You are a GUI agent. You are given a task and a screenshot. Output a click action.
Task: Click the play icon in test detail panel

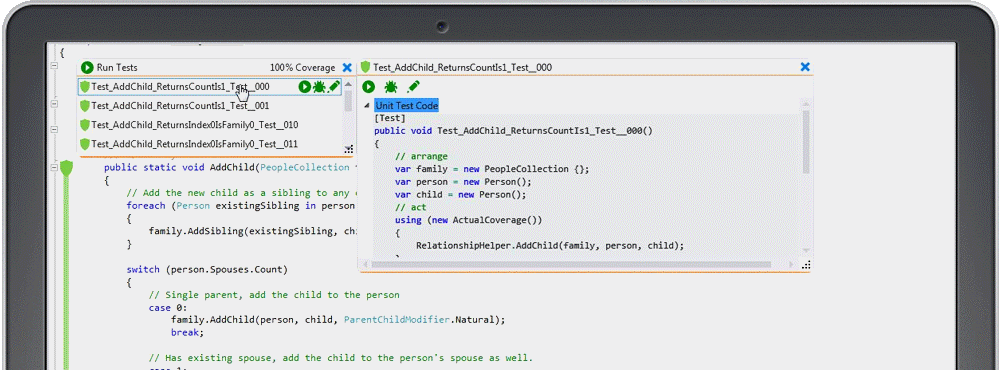click(x=368, y=87)
